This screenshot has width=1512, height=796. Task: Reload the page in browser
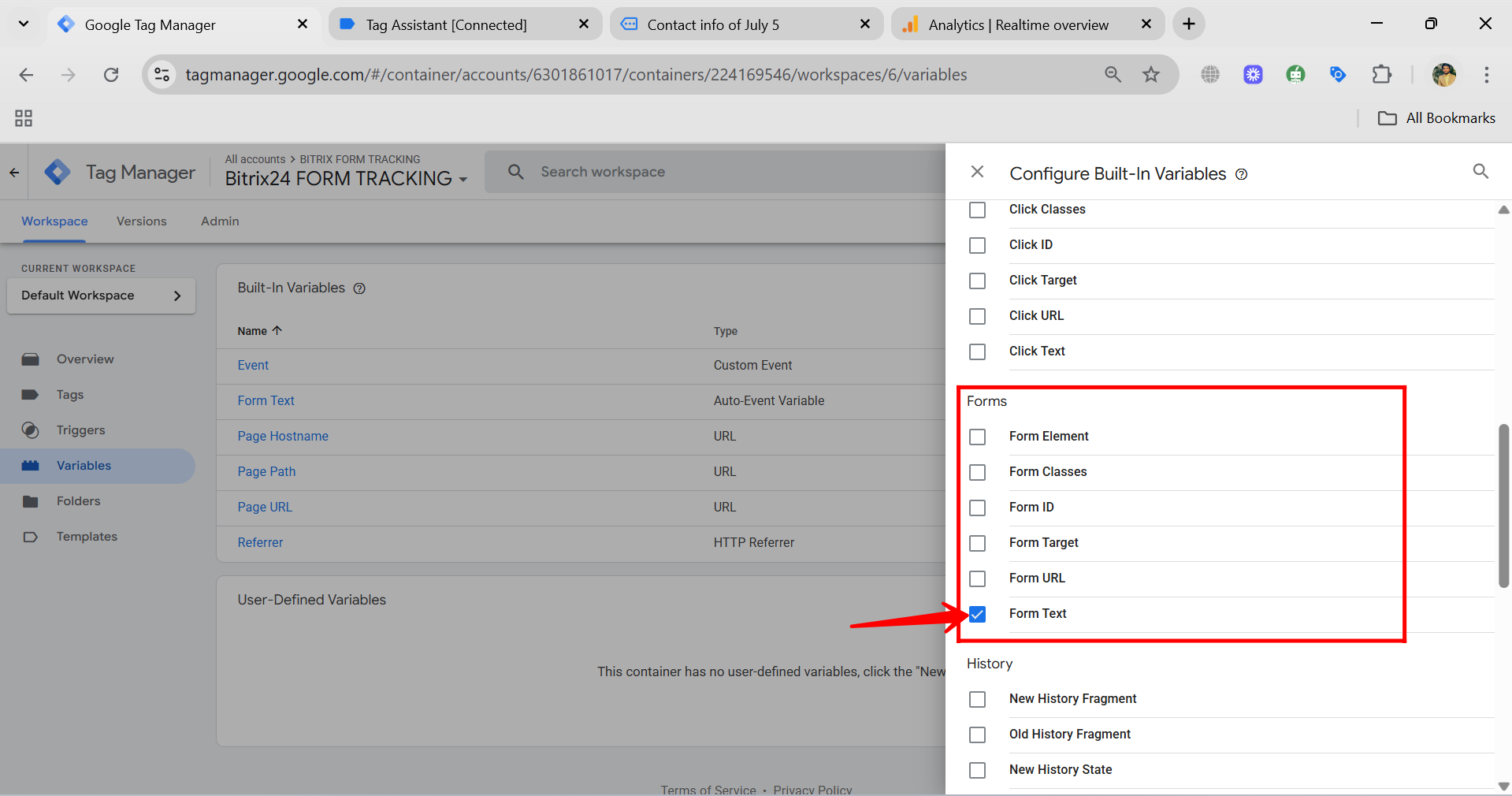coord(111,75)
